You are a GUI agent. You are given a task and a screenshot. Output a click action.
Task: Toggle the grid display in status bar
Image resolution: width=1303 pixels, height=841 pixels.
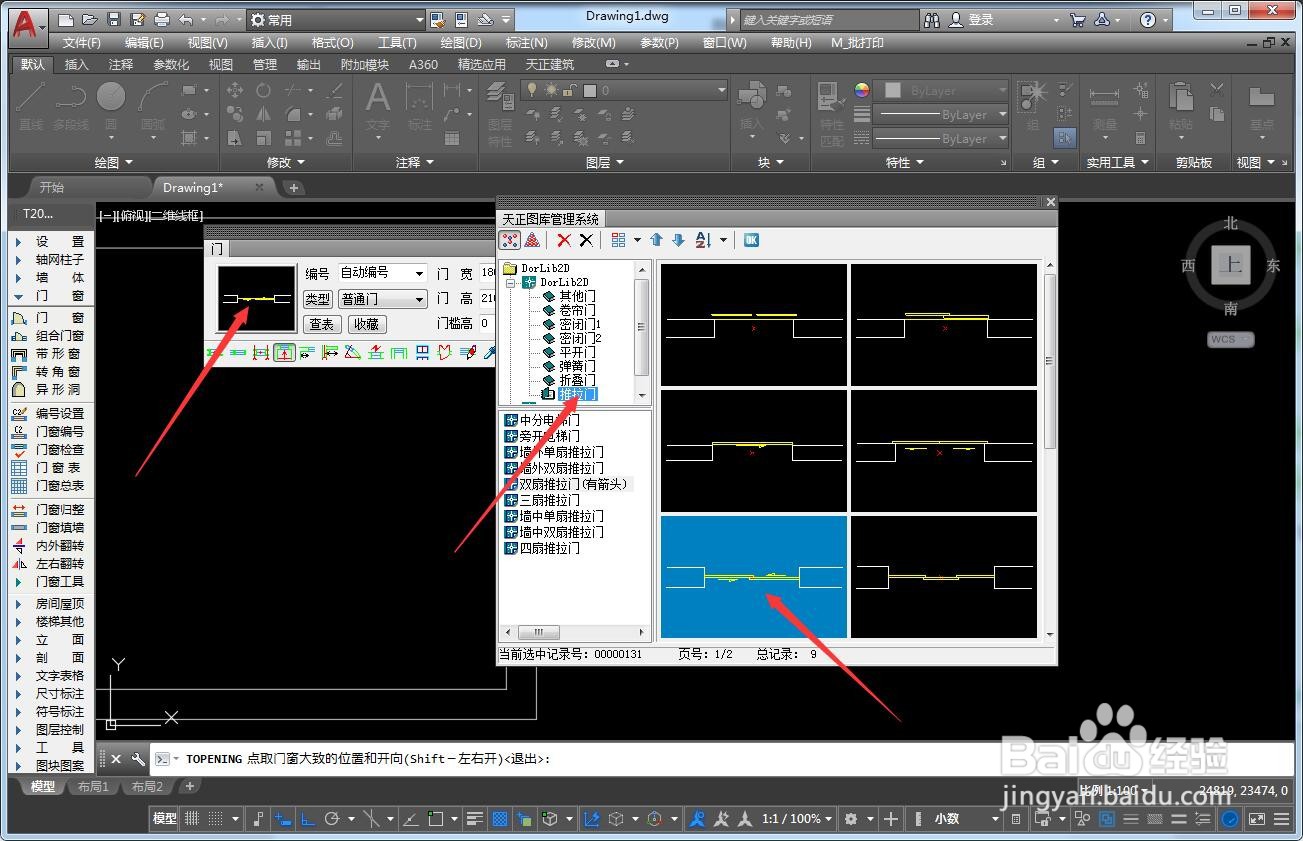pos(192,819)
